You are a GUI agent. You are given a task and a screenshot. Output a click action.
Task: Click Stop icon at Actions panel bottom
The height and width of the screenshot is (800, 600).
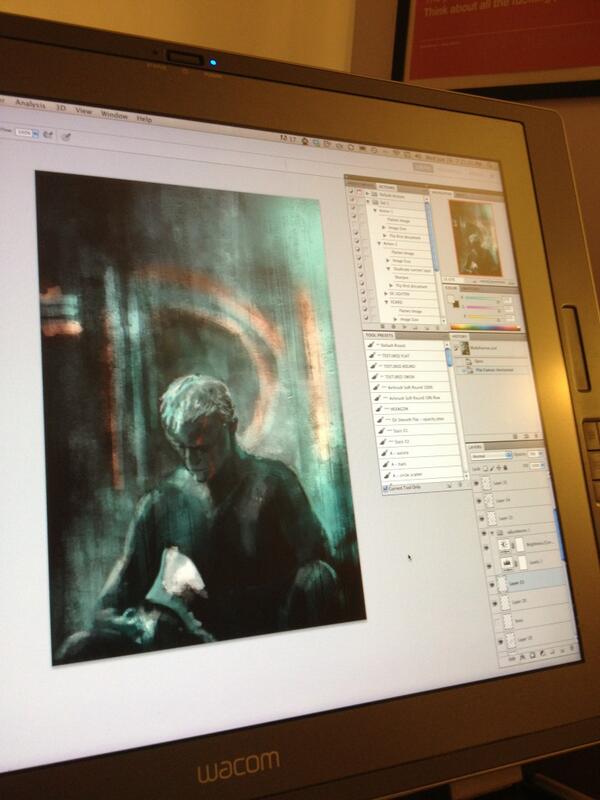(x=384, y=326)
